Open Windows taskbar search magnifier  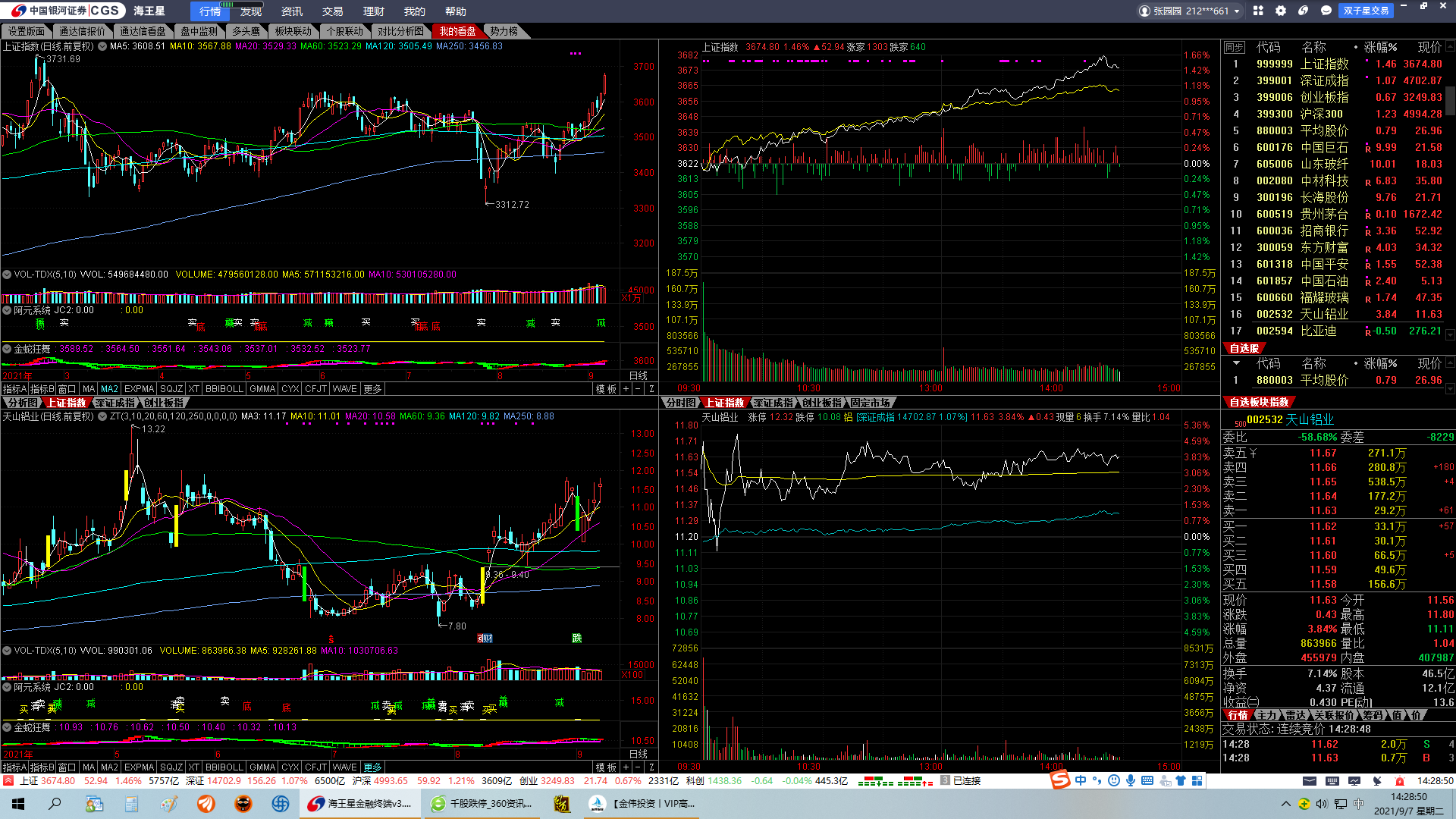[55, 804]
